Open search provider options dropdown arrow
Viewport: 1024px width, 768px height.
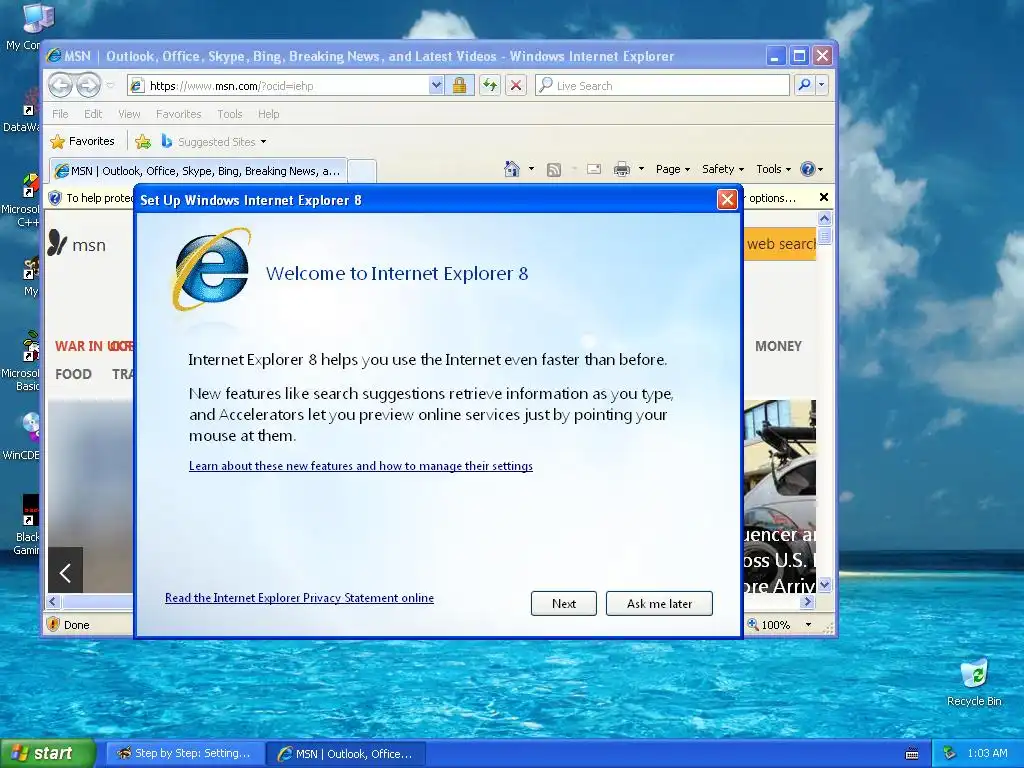point(822,85)
